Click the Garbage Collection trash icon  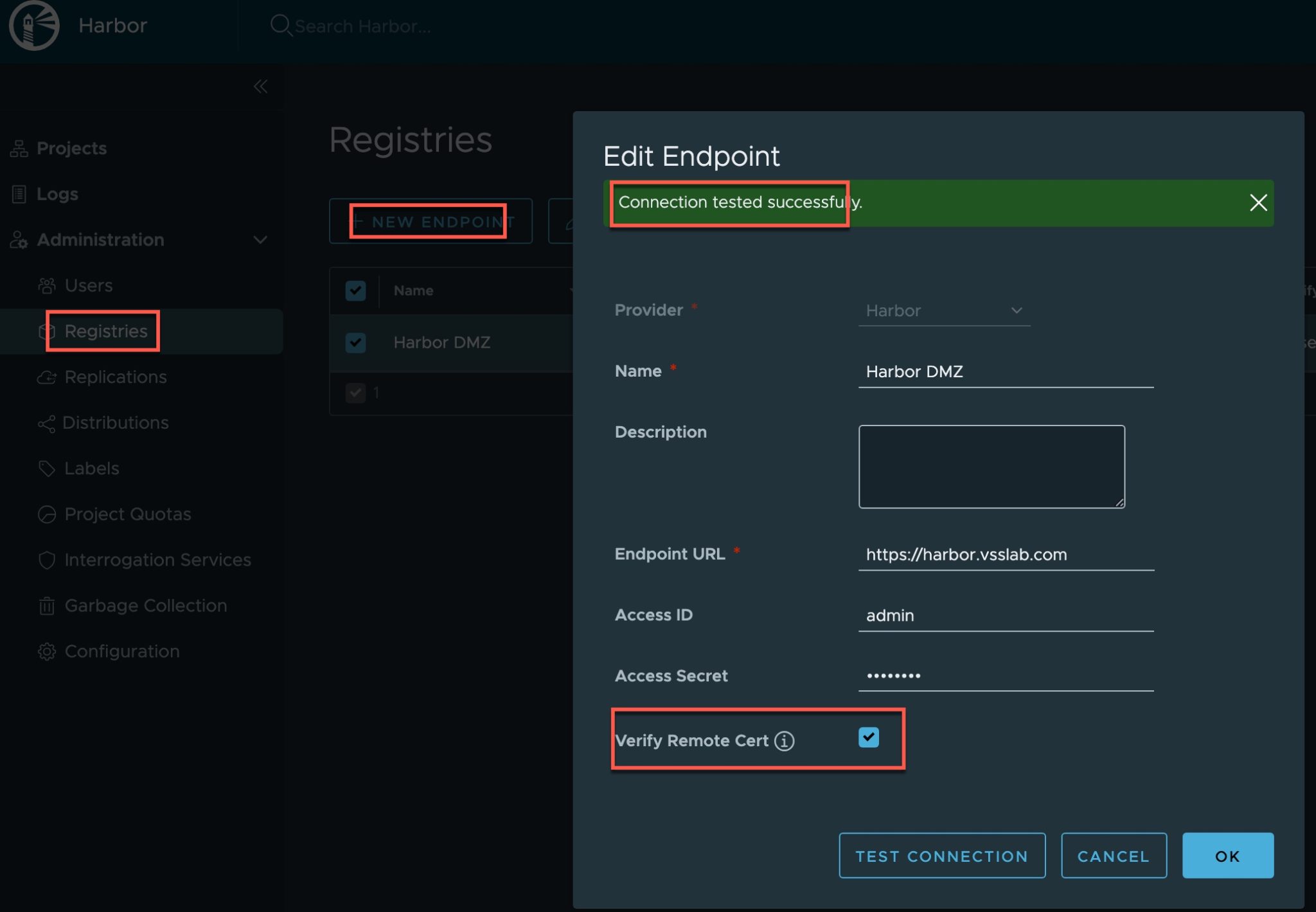(x=46, y=605)
